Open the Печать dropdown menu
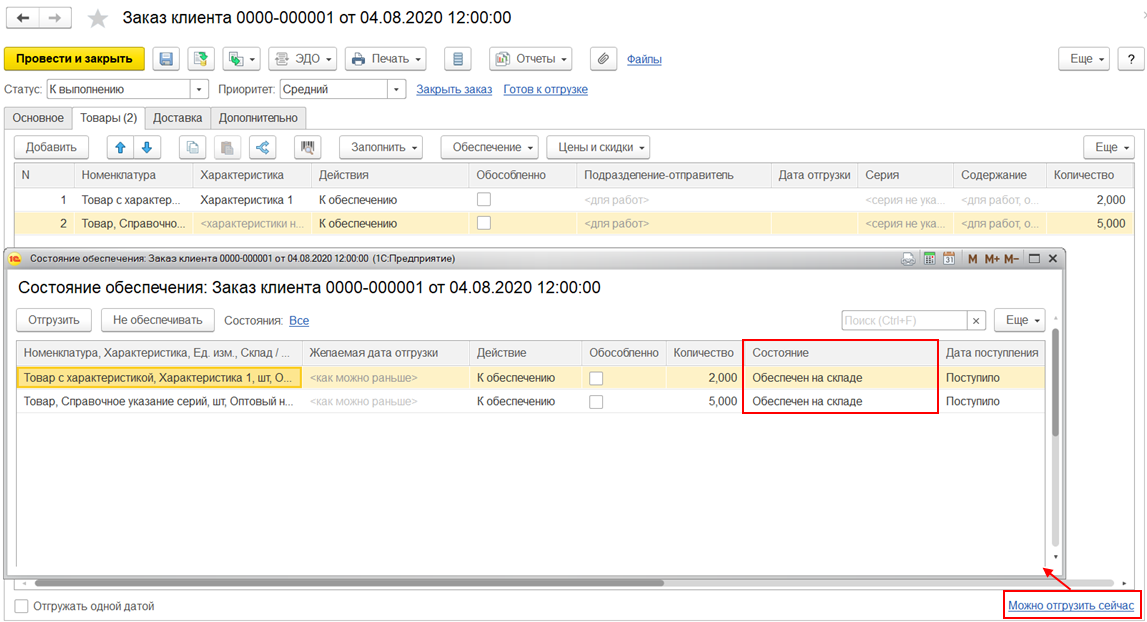This screenshot has height=622, width=1147. tap(387, 59)
